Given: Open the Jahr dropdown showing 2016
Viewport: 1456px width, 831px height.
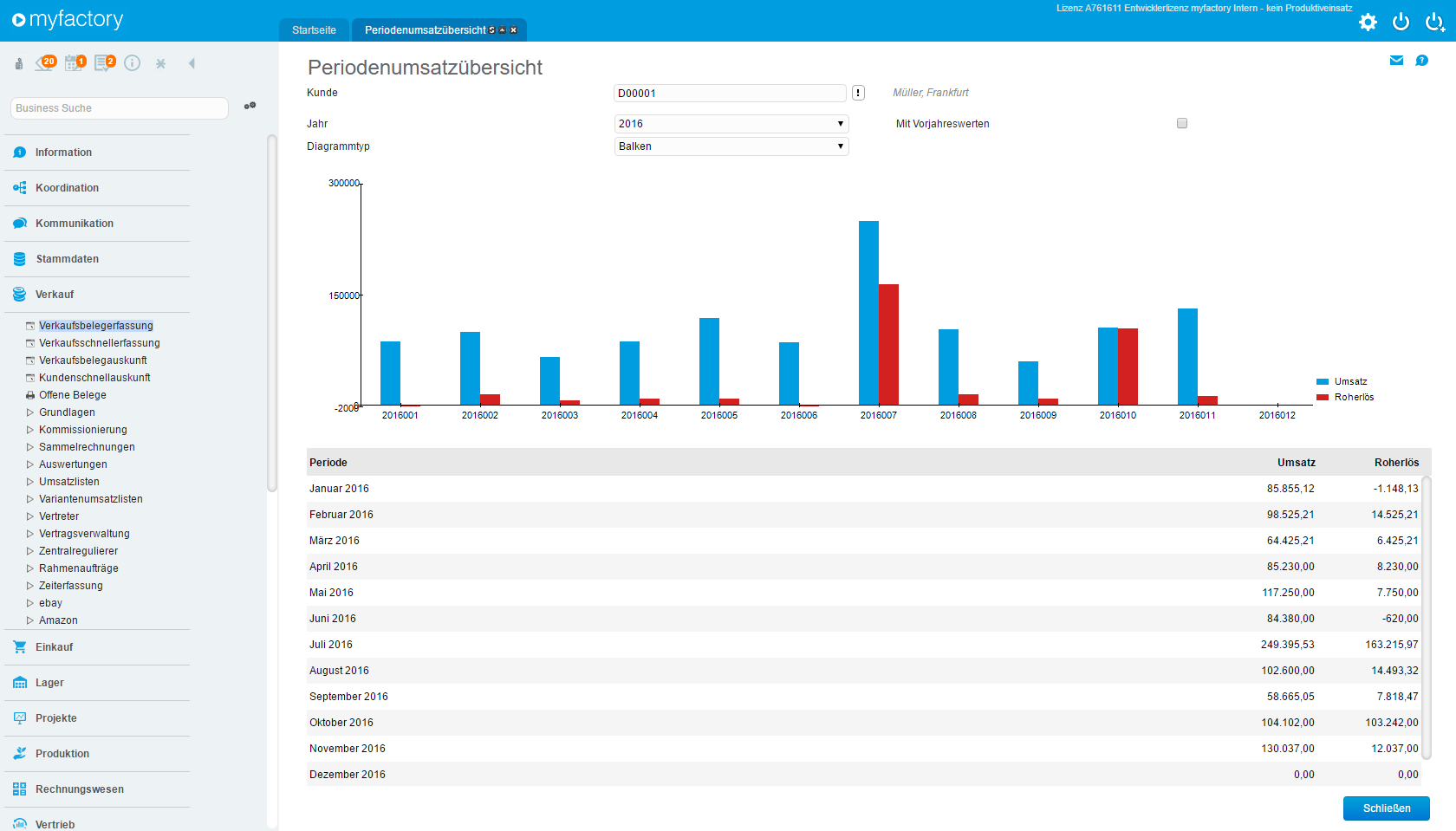Looking at the screenshot, I should [x=731, y=124].
